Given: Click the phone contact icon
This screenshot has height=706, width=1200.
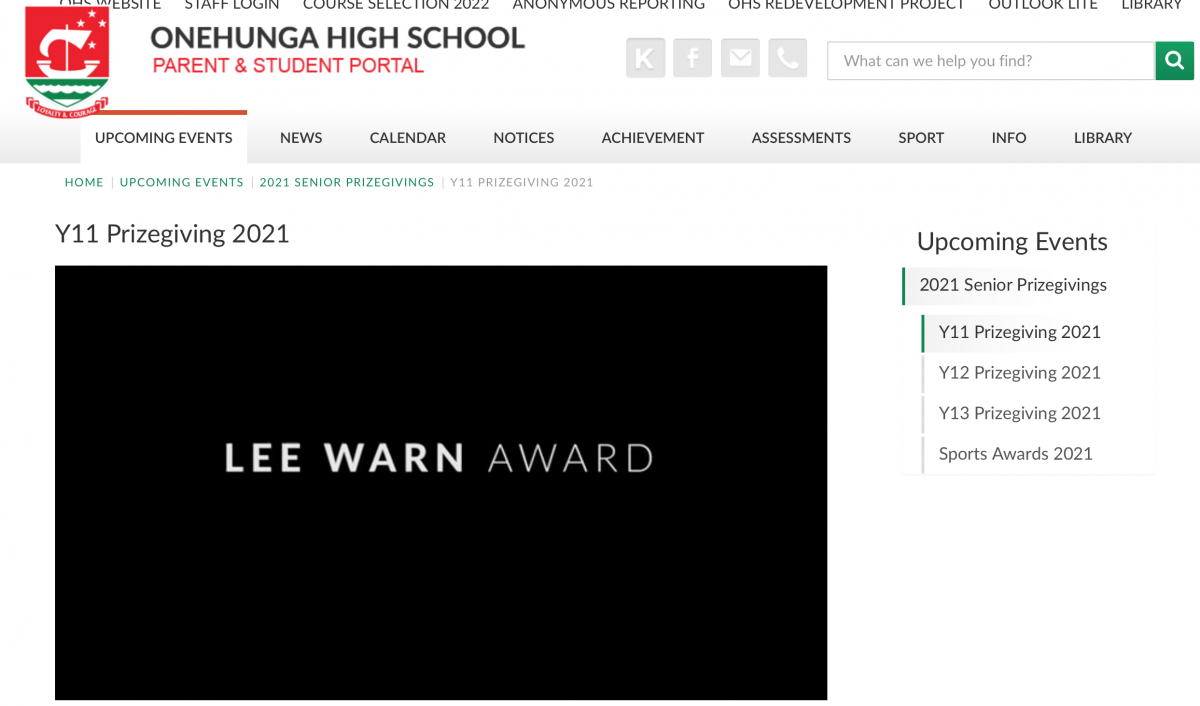Looking at the screenshot, I should (x=787, y=59).
